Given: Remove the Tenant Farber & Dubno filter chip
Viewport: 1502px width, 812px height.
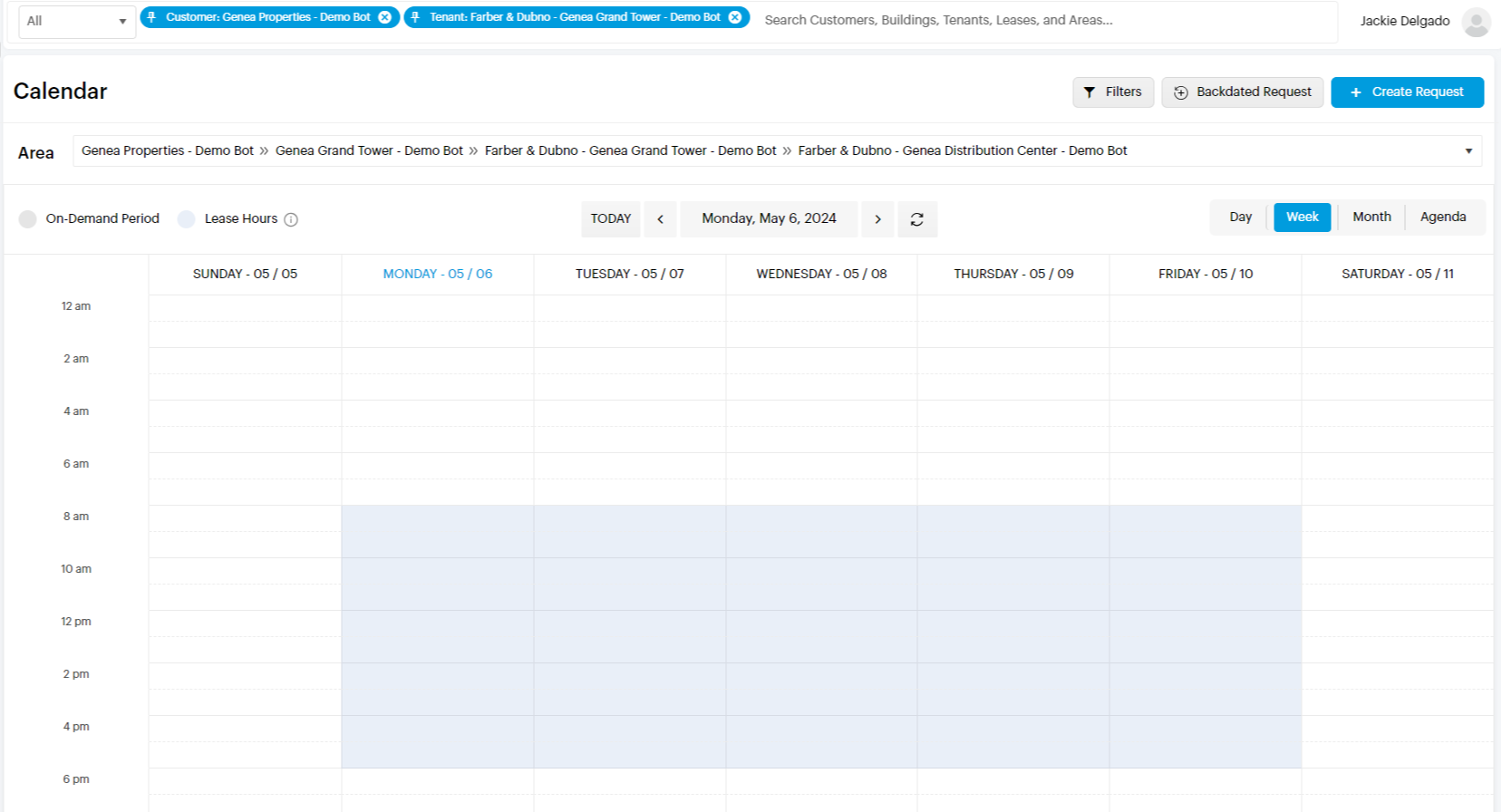Looking at the screenshot, I should click(735, 17).
